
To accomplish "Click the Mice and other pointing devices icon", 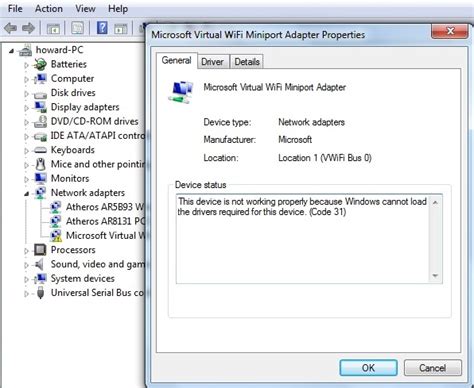I will [40, 164].
